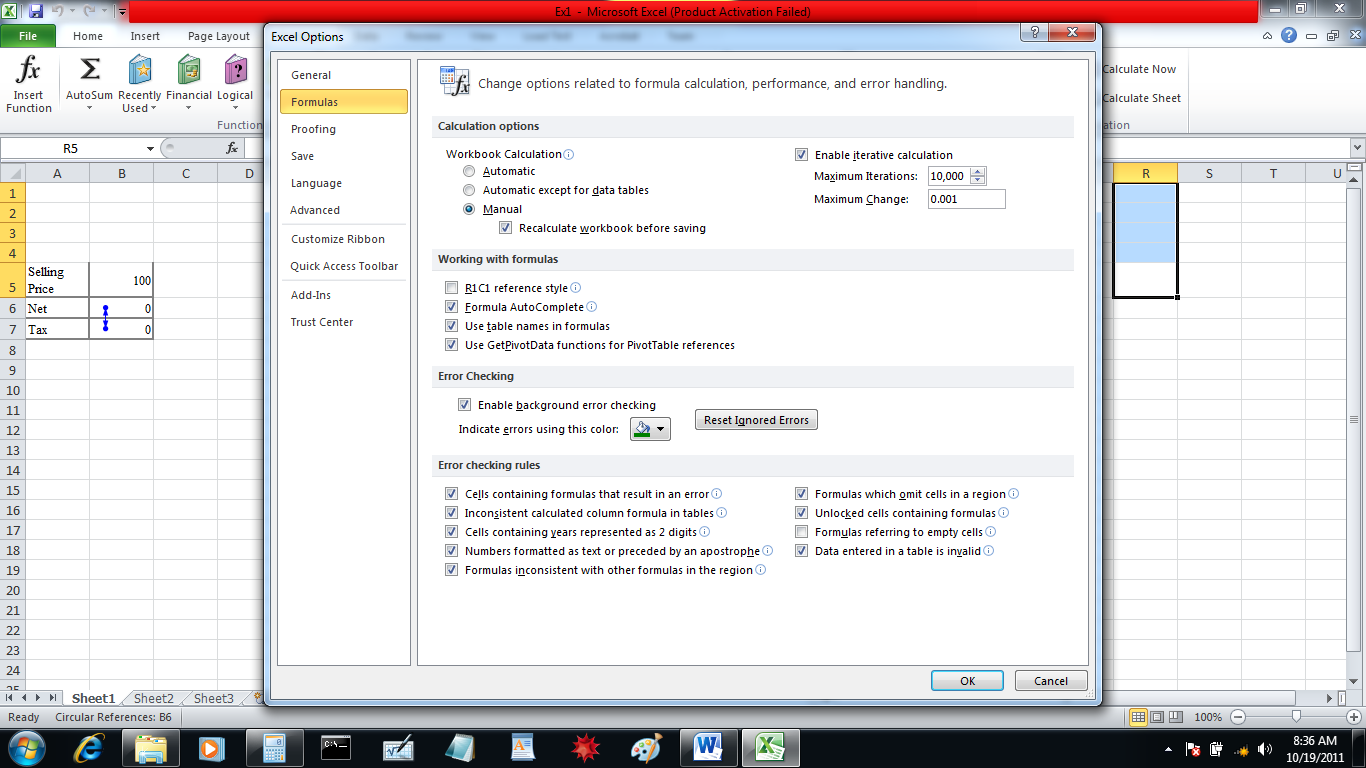The height and width of the screenshot is (768, 1366).
Task: Click the zoom out minus button
Action: pyautogui.click(x=1239, y=717)
